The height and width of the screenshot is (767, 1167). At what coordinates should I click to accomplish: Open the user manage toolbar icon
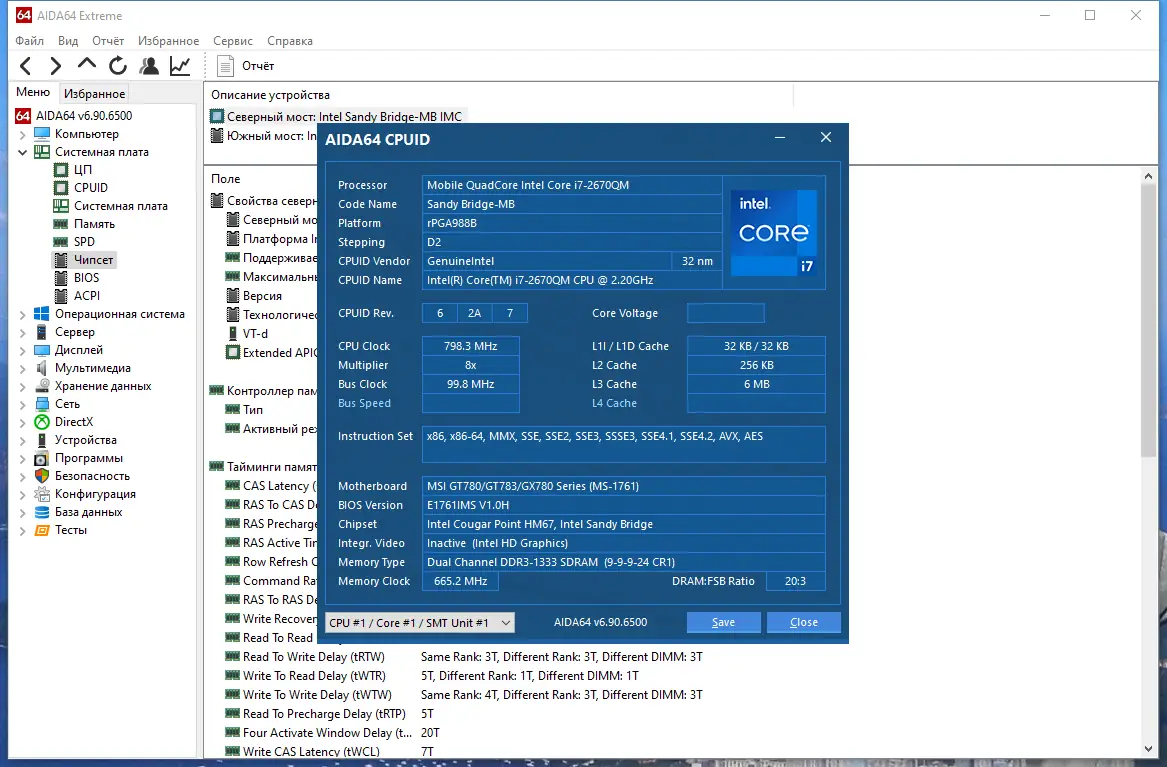click(x=149, y=66)
